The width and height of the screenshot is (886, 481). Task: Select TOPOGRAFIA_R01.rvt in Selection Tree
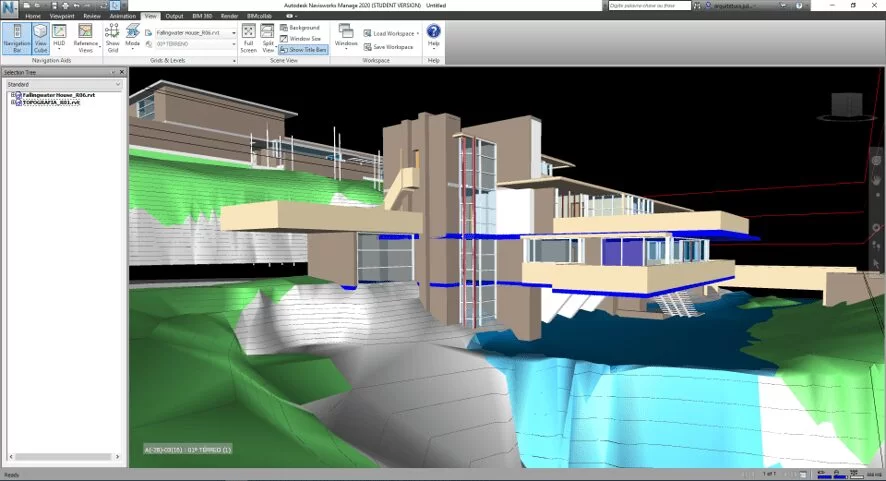coord(51,102)
